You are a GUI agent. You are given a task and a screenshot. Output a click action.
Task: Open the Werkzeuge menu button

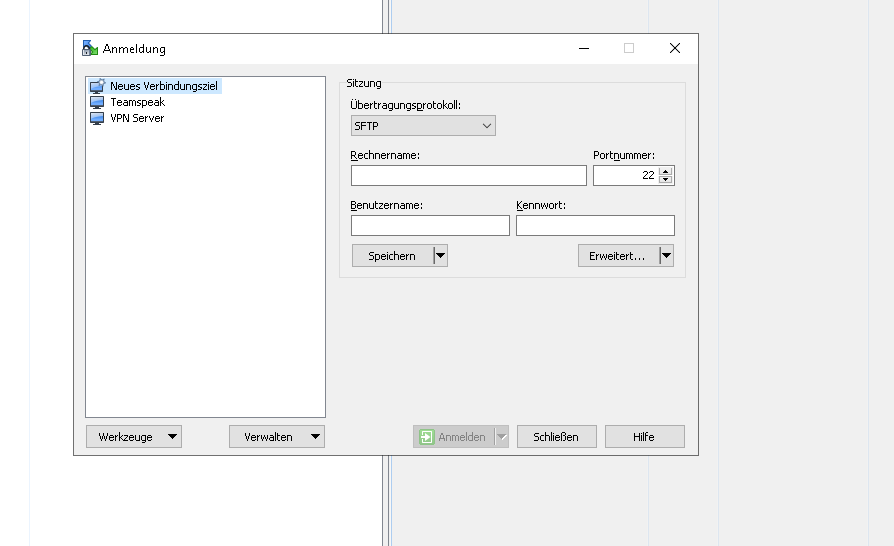click(x=134, y=437)
